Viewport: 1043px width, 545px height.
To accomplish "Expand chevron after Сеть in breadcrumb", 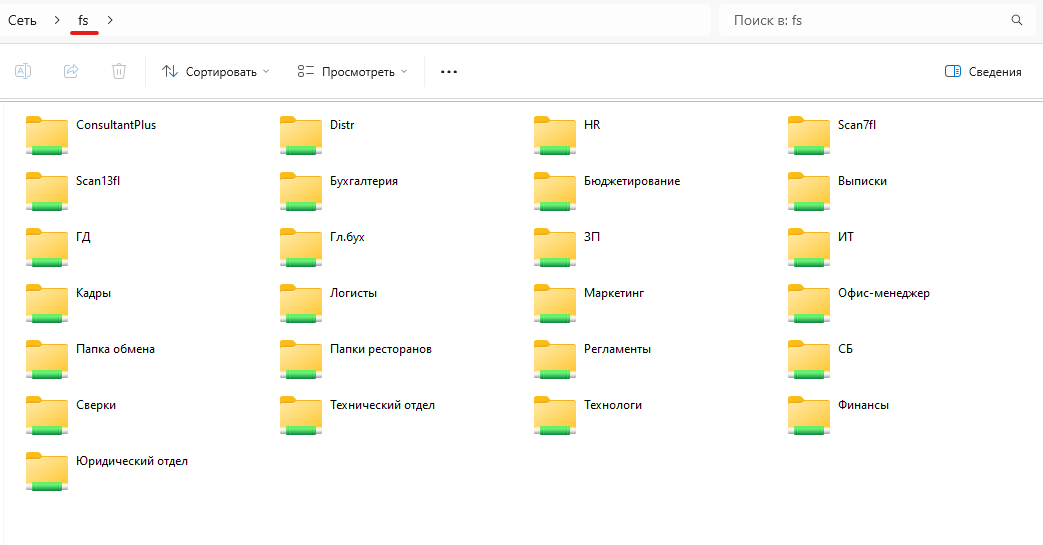I will [x=57, y=20].
